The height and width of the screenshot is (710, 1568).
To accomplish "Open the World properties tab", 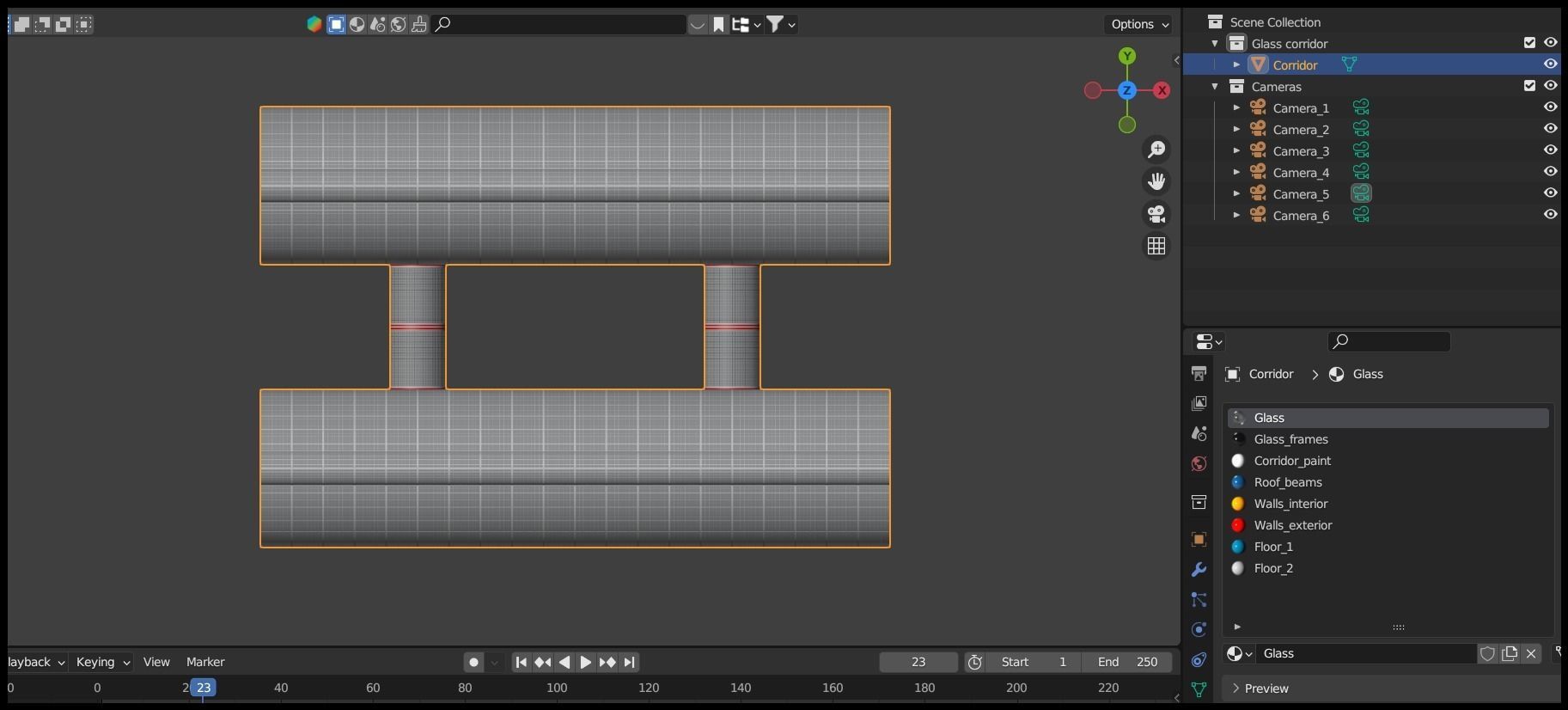I will pyautogui.click(x=1199, y=463).
